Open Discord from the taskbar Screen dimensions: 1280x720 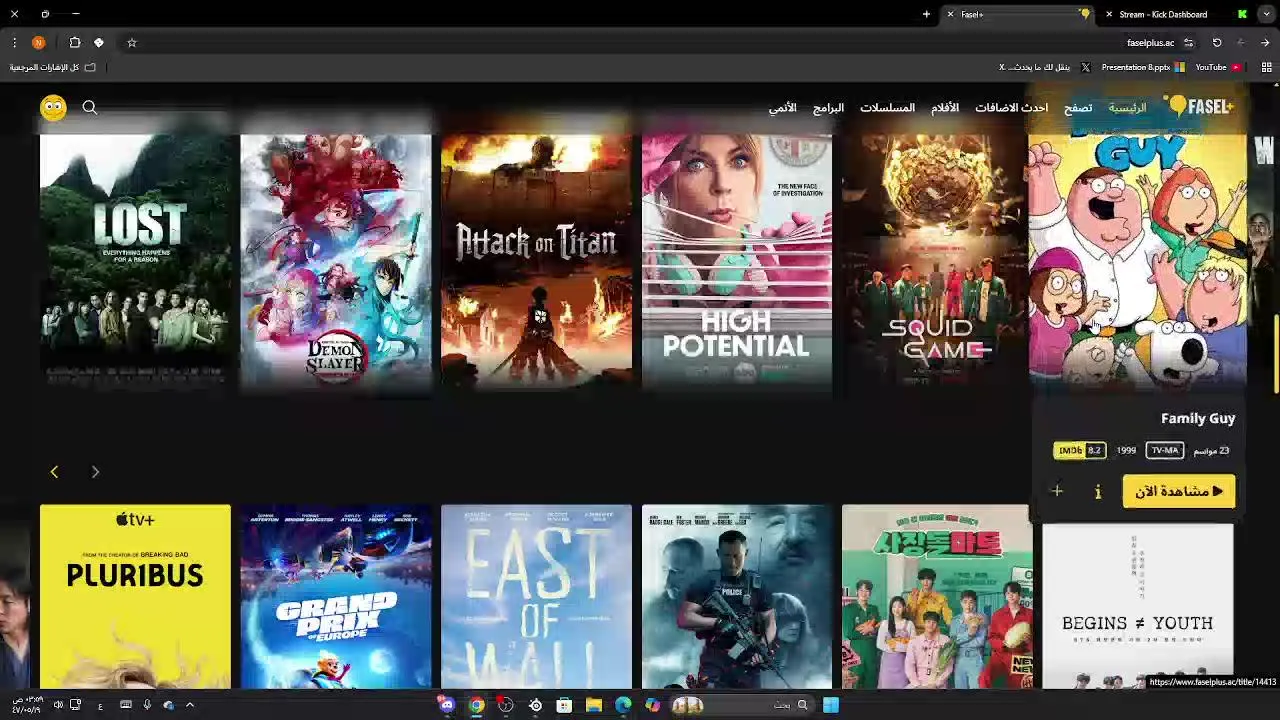coord(447,705)
